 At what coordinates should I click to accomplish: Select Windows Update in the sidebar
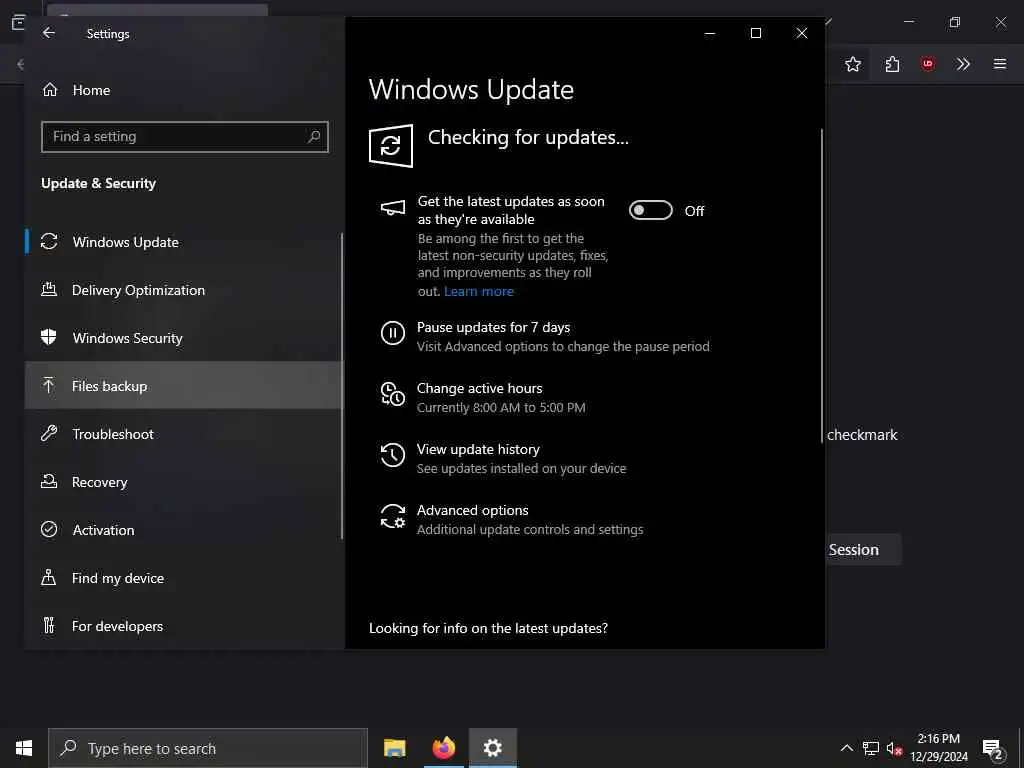pos(185,242)
